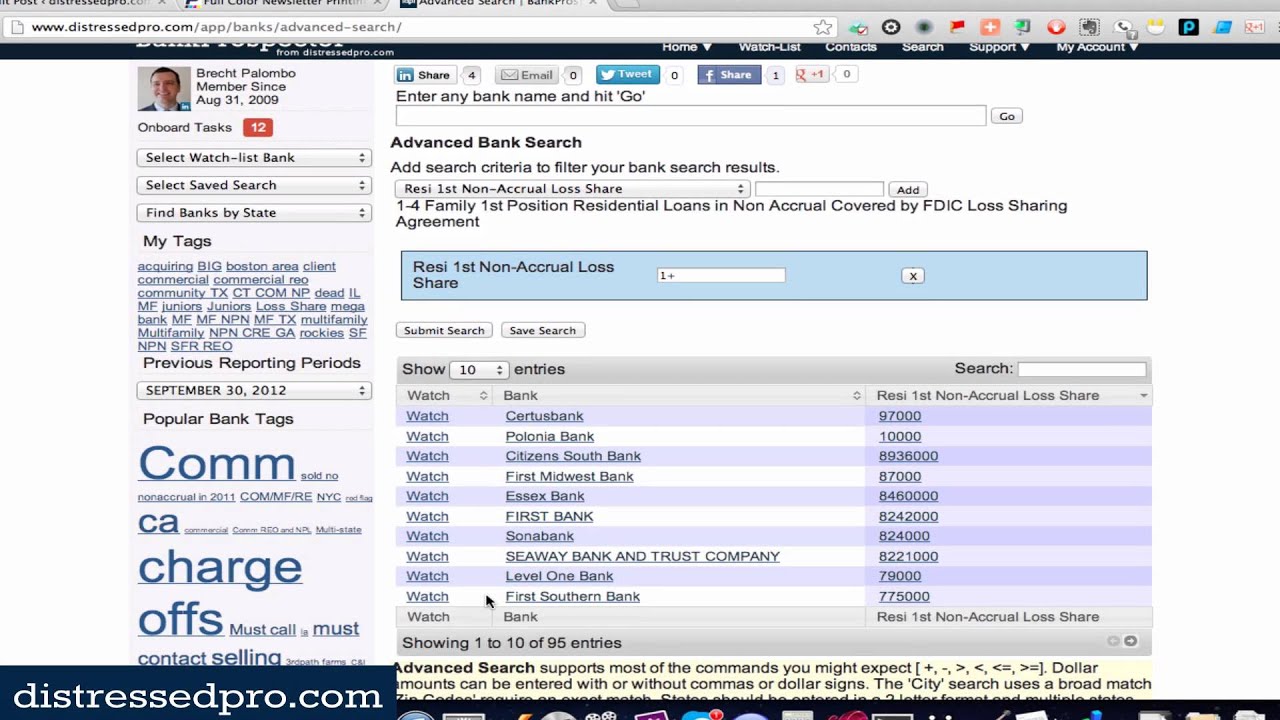1280x720 pixels.
Task: Open search criteria dropdown Resi 1st Non-Accrual
Action: pos(572,189)
